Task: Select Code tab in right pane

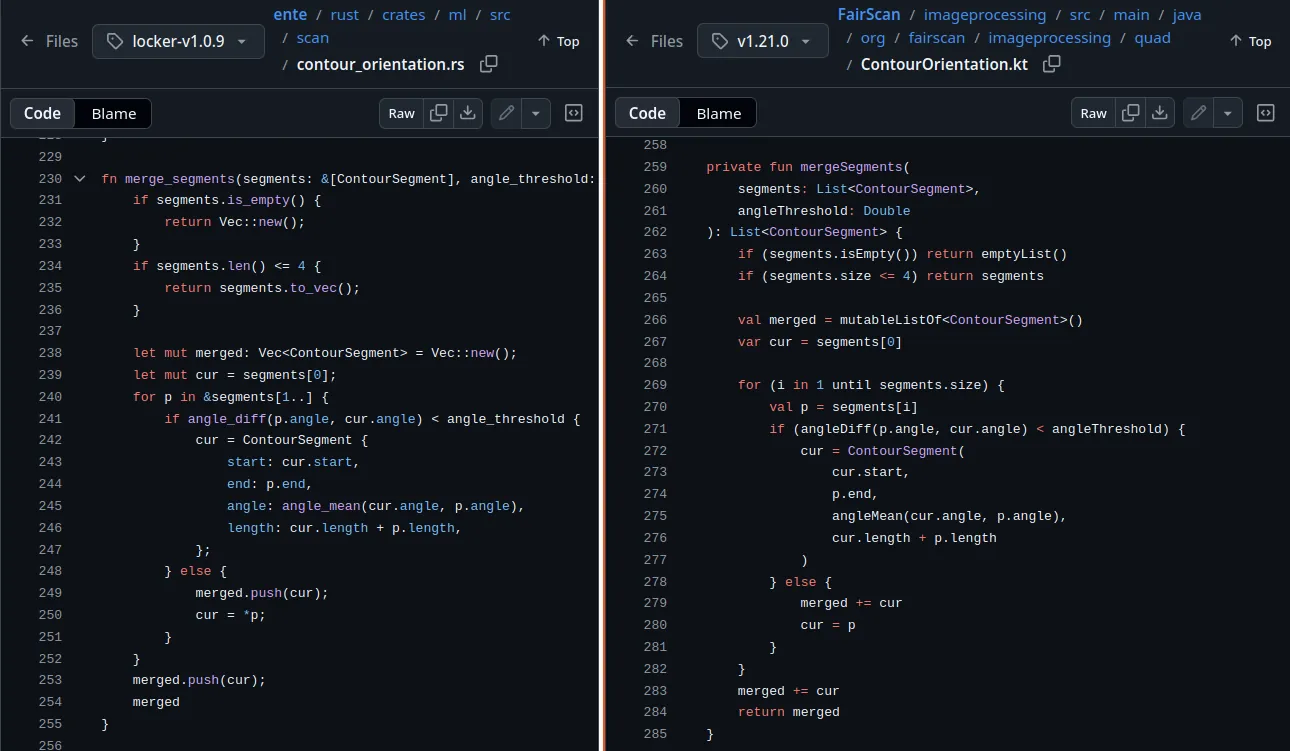Action: (x=647, y=113)
